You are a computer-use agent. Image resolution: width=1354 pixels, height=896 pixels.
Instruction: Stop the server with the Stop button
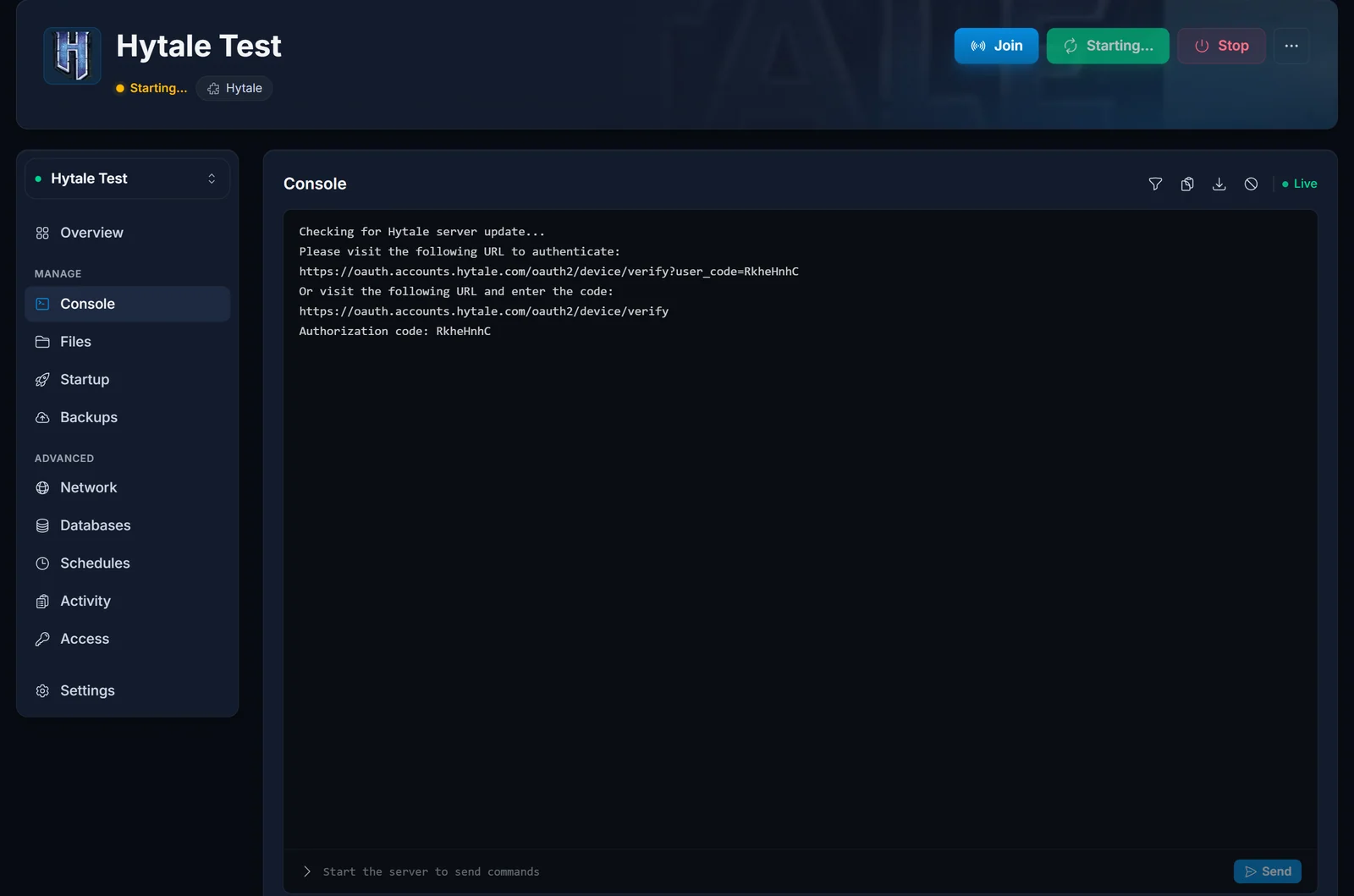(1221, 46)
